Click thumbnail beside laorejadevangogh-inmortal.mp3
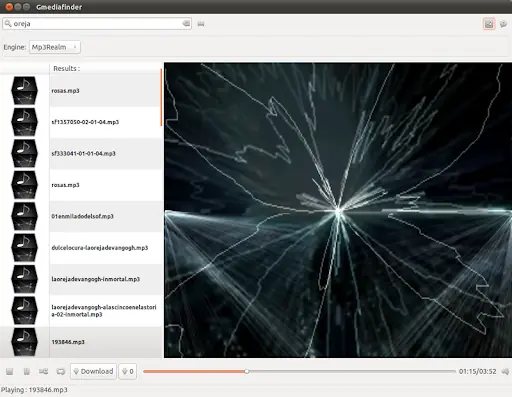The width and height of the screenshot is (512, 397). [x=24, y=279]
